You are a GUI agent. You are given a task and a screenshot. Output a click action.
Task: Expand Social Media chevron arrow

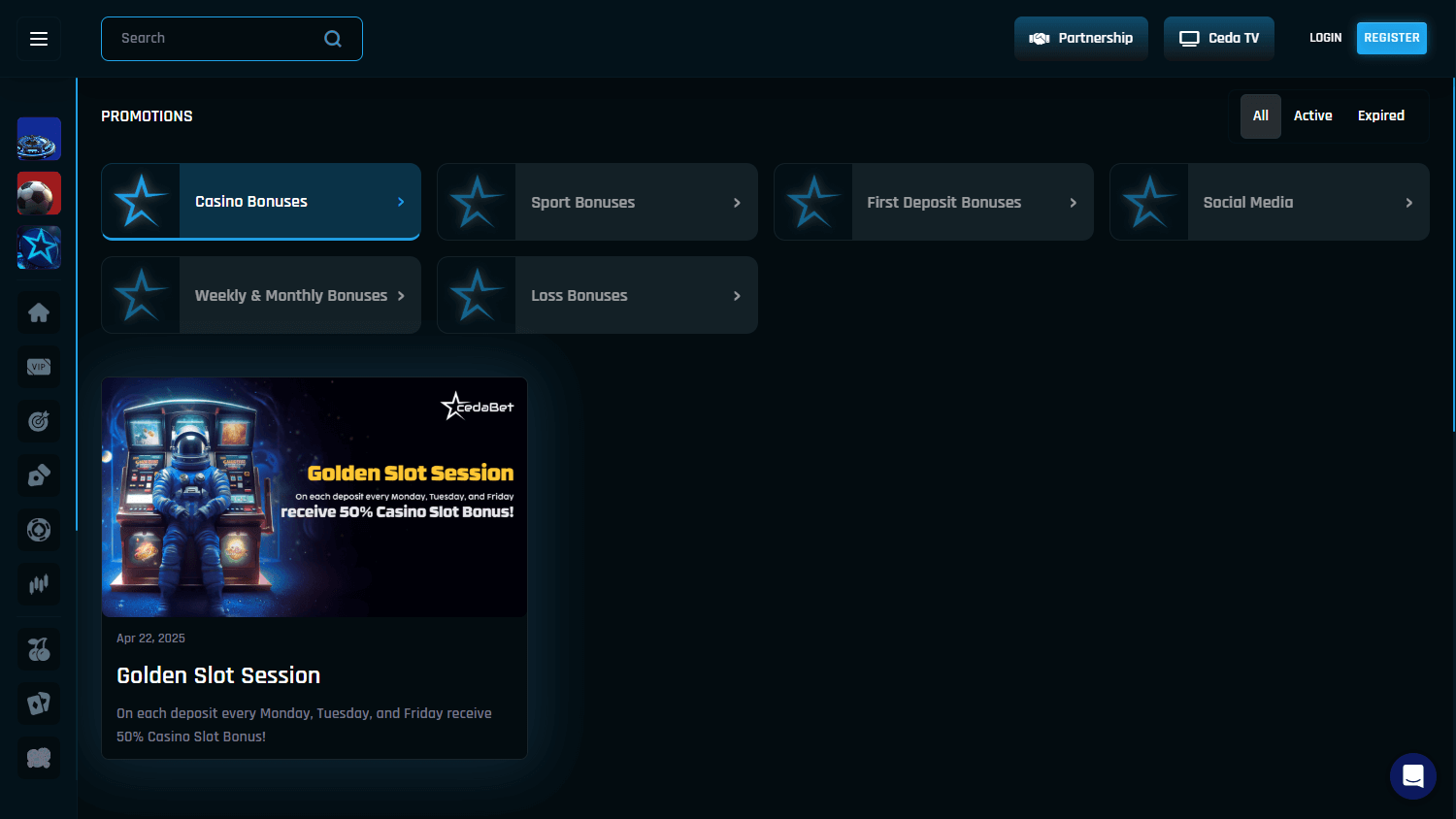(x=1408, y=203)
